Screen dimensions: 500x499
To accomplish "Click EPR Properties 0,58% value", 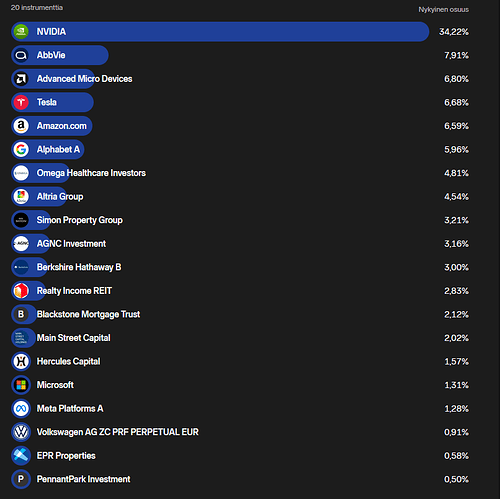I will [456, 456].
